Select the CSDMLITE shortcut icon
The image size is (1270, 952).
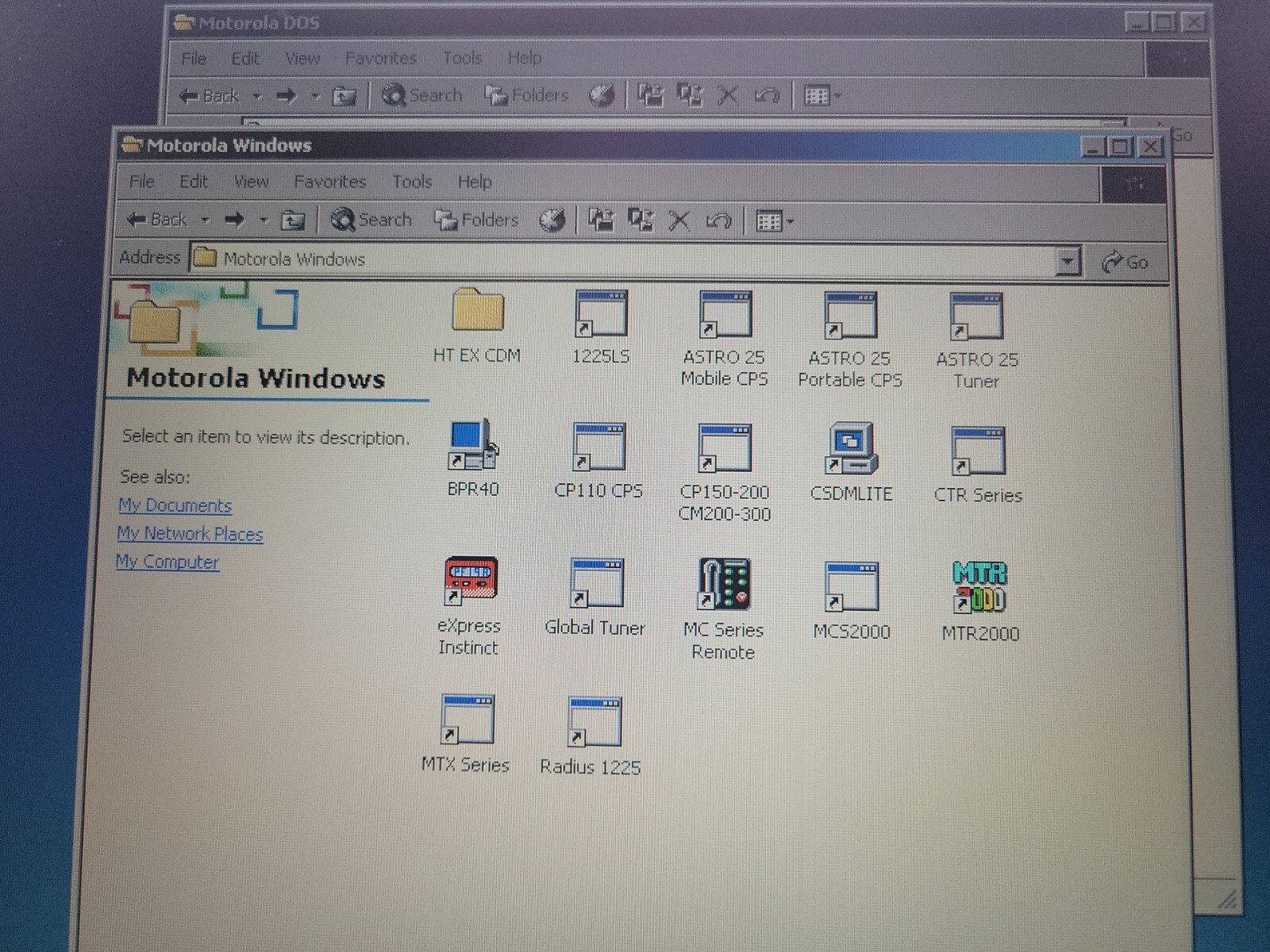[851, 462]
